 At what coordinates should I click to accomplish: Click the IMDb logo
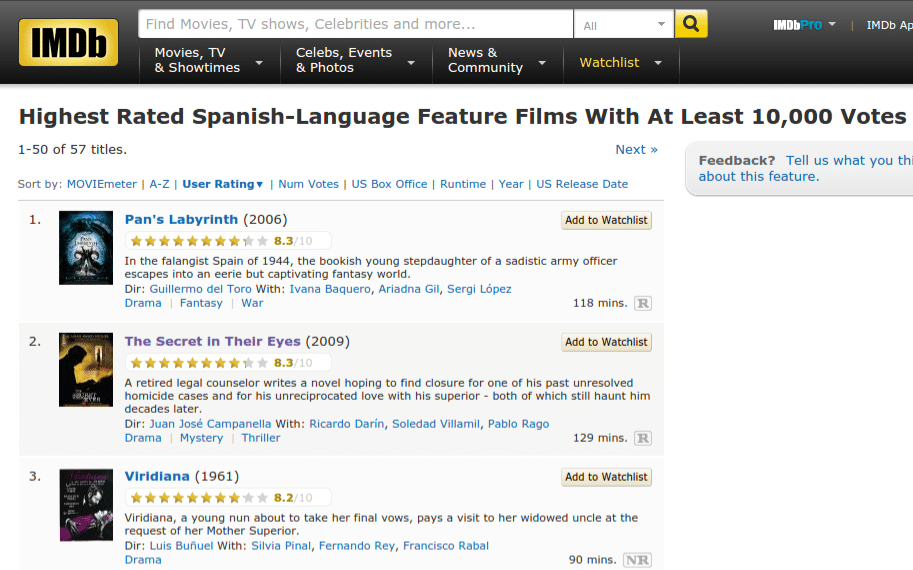68,43
